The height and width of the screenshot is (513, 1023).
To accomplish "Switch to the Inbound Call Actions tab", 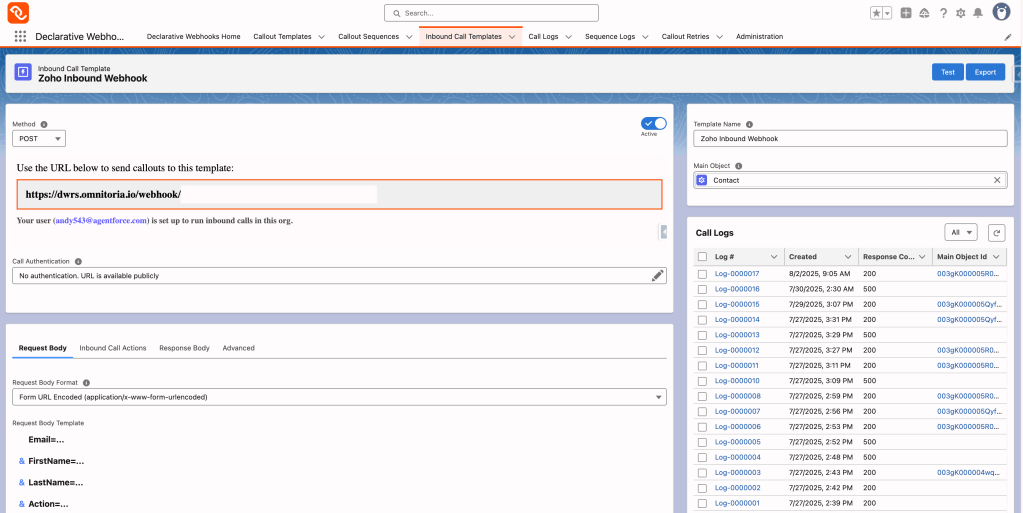I will tap(113, 348).
